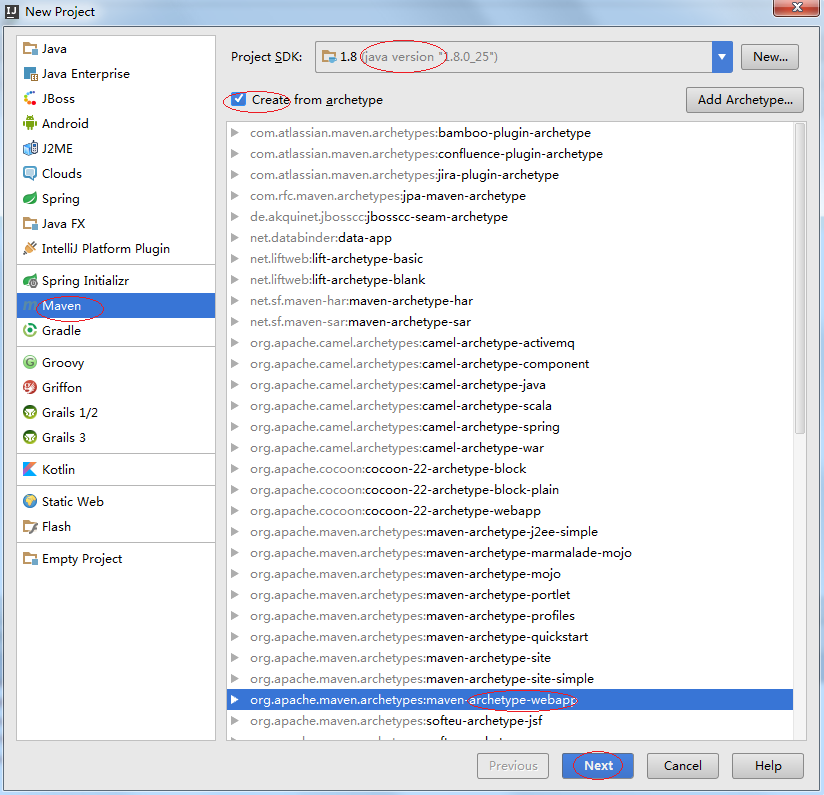Click New... SDK button
Image resolution: width=824 pixels, height=795 pixels.
click(x=770, y=57)
